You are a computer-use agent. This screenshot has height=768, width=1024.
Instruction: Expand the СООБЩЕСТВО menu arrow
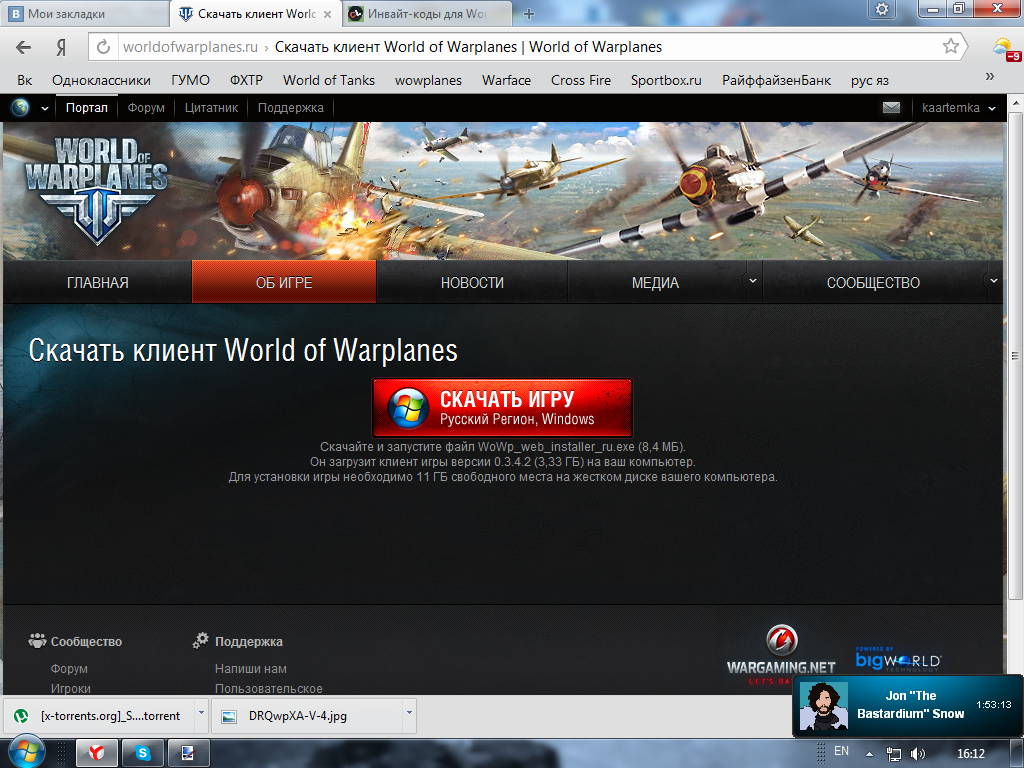point(993,281)
